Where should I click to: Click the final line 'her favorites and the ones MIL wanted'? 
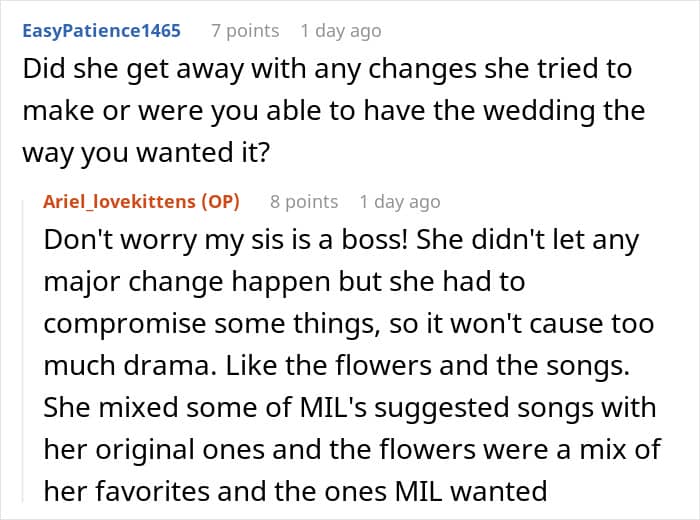[x=296, y=491]
